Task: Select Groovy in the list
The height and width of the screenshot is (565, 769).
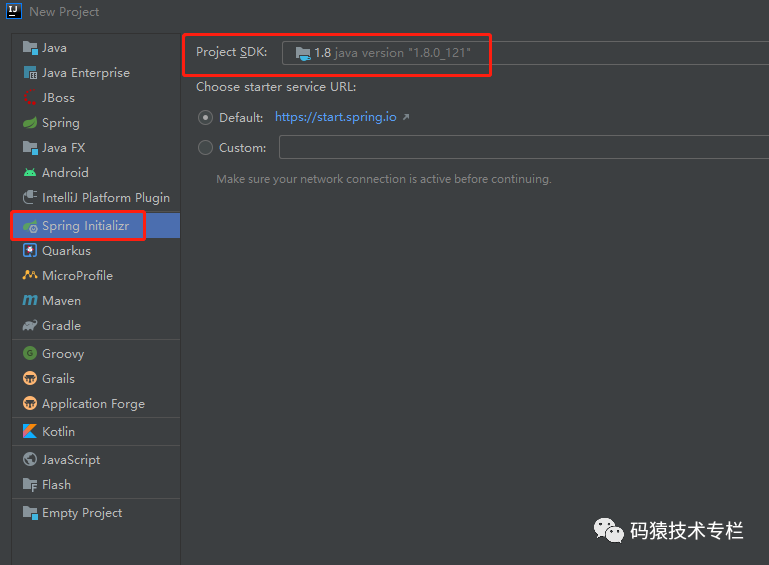Action: tap(96, 353)
